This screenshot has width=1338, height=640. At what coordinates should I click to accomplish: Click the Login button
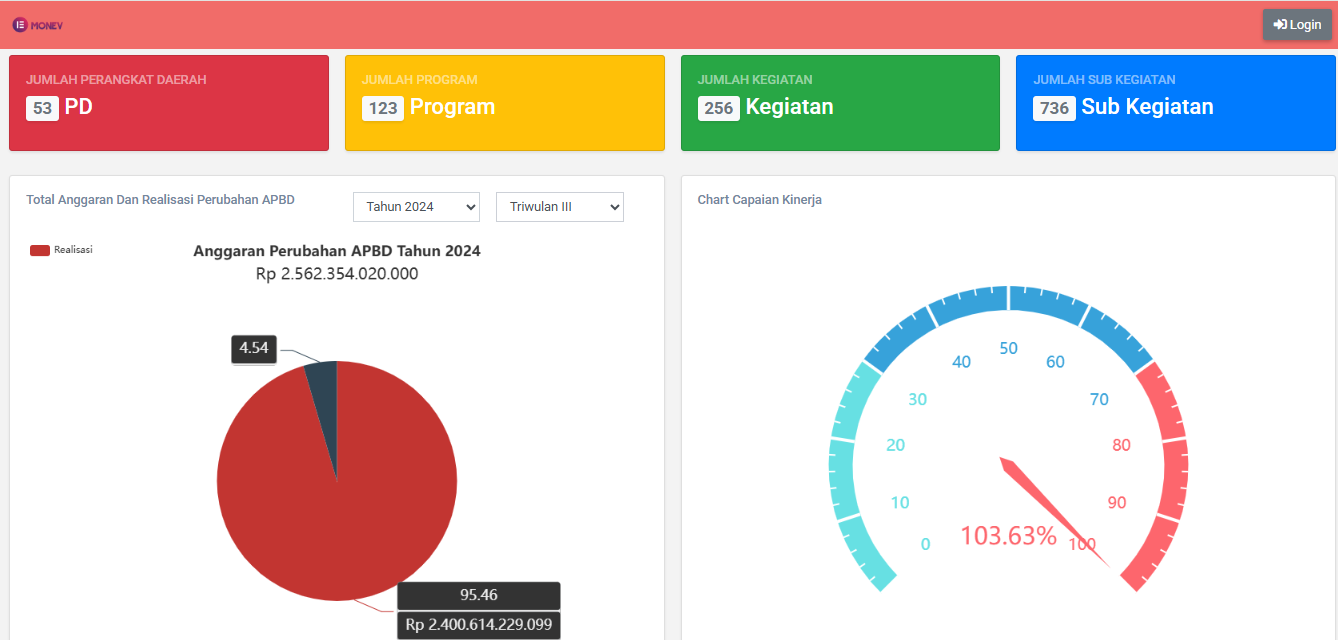click(x=1297, y=25)
